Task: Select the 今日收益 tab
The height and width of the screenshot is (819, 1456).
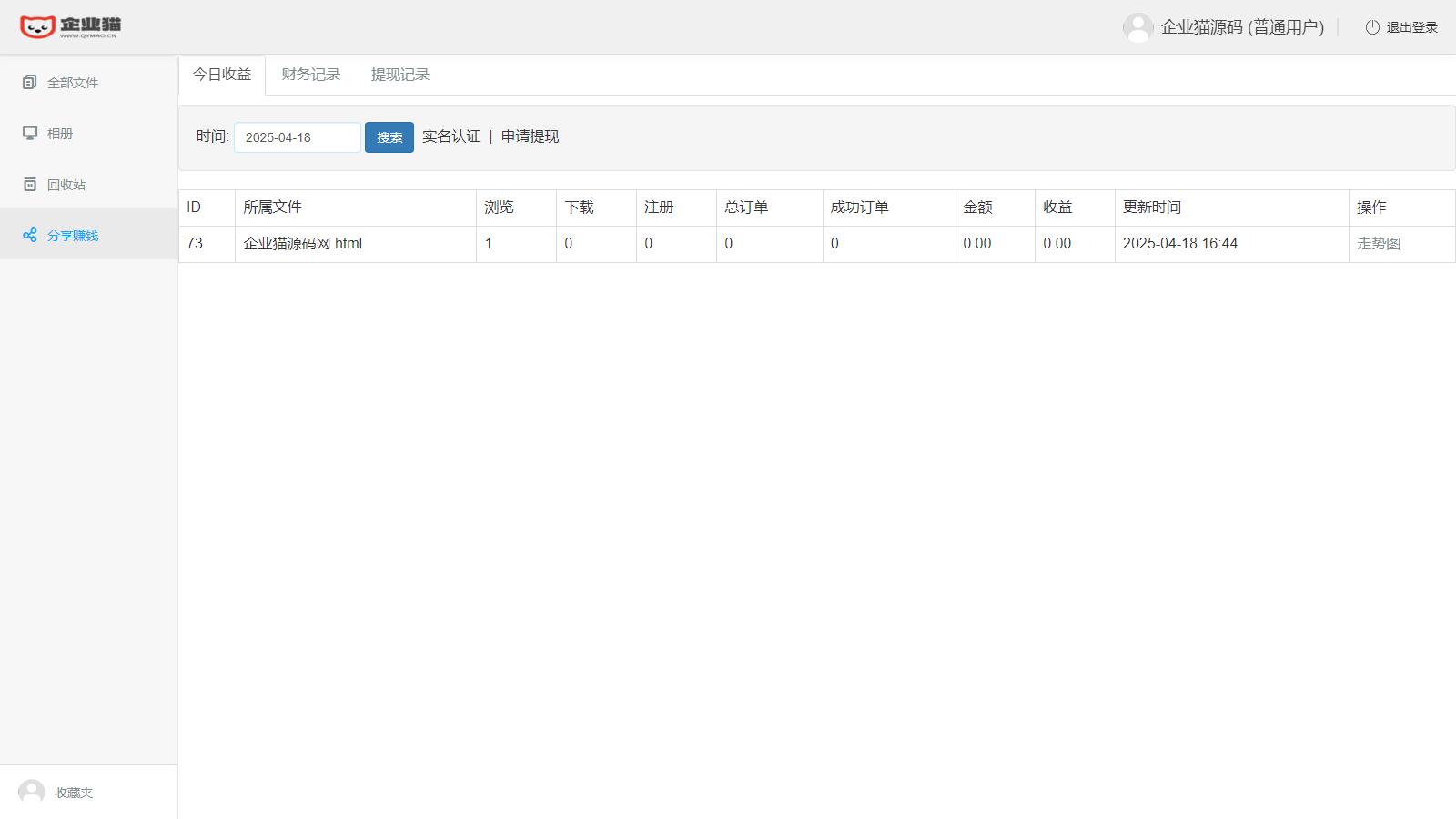Action: [x=220, y=75]
